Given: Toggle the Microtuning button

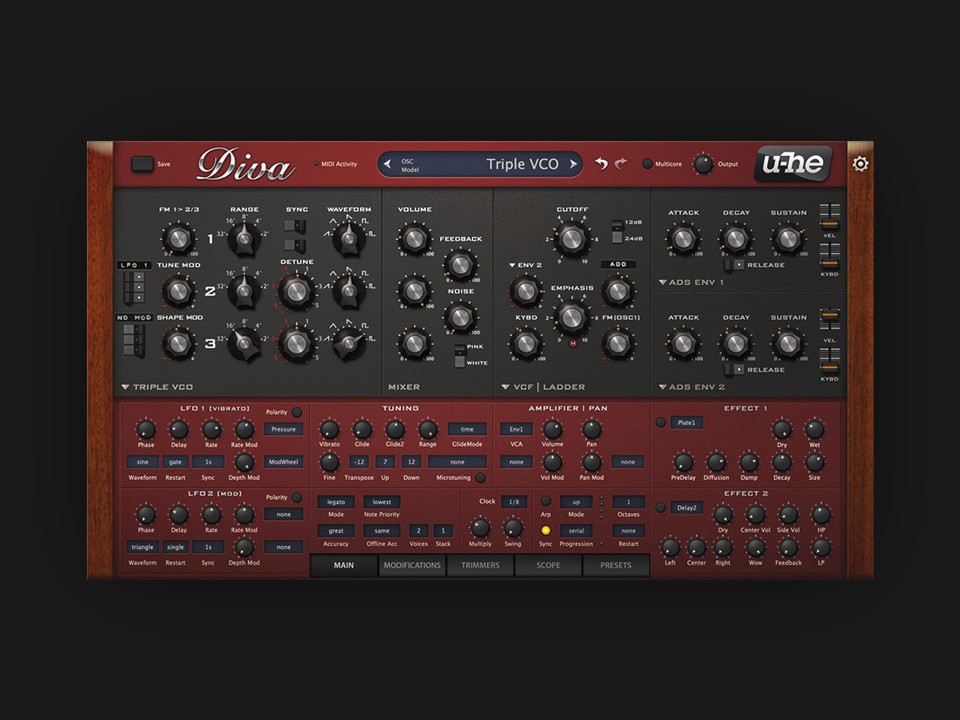Looking at the screenshot, I should [x=481, y=478].
